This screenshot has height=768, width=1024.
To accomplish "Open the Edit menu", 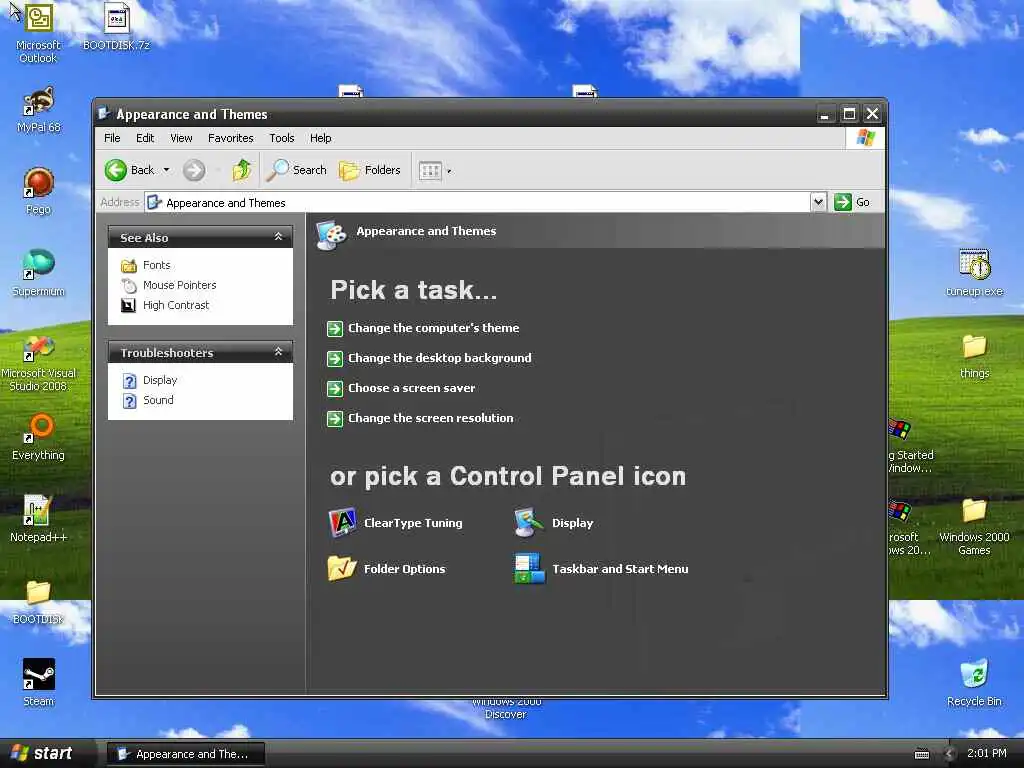I will point(145,138).
